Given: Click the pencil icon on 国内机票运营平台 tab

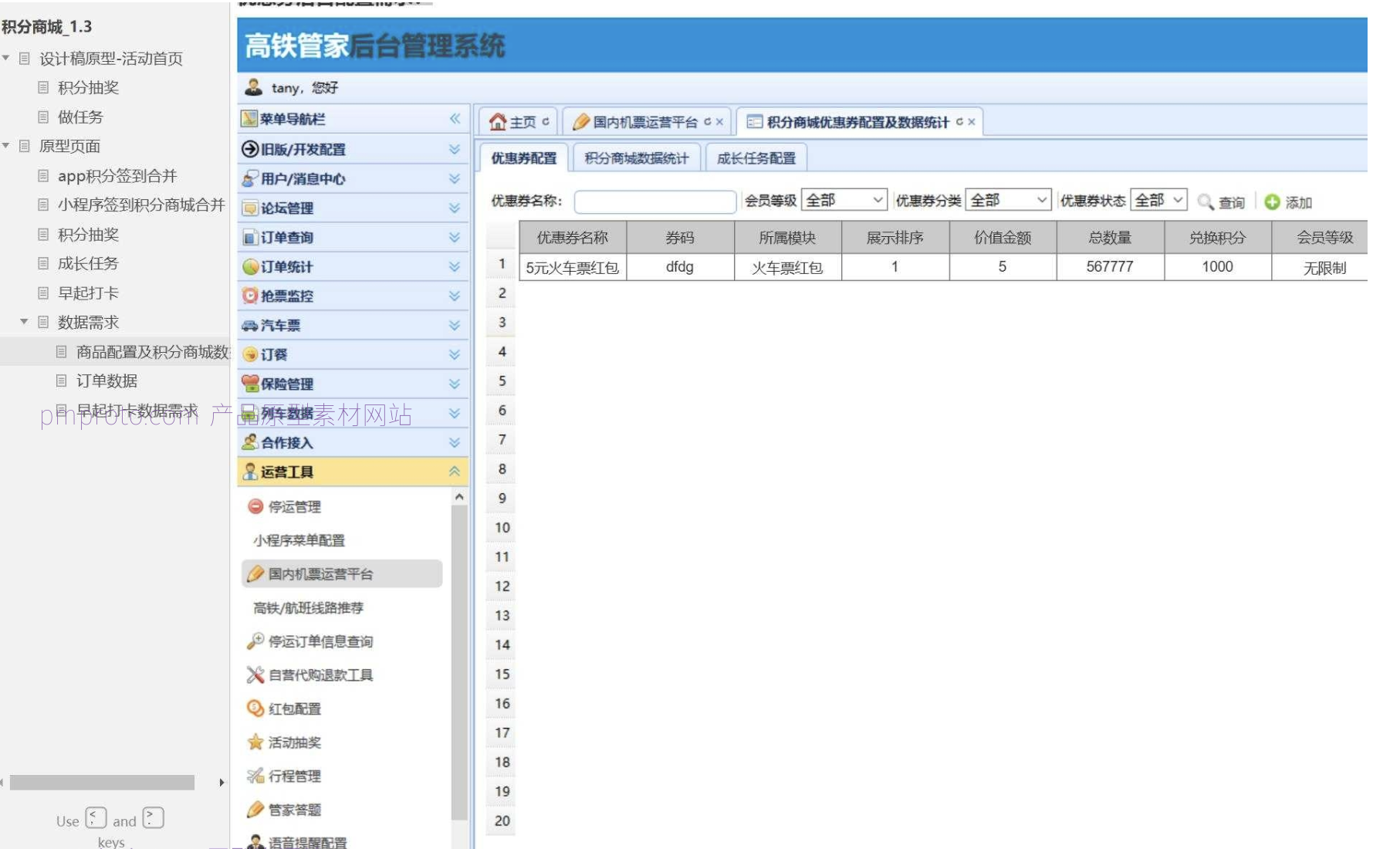Looking at the screenshot, I should 581,122.
